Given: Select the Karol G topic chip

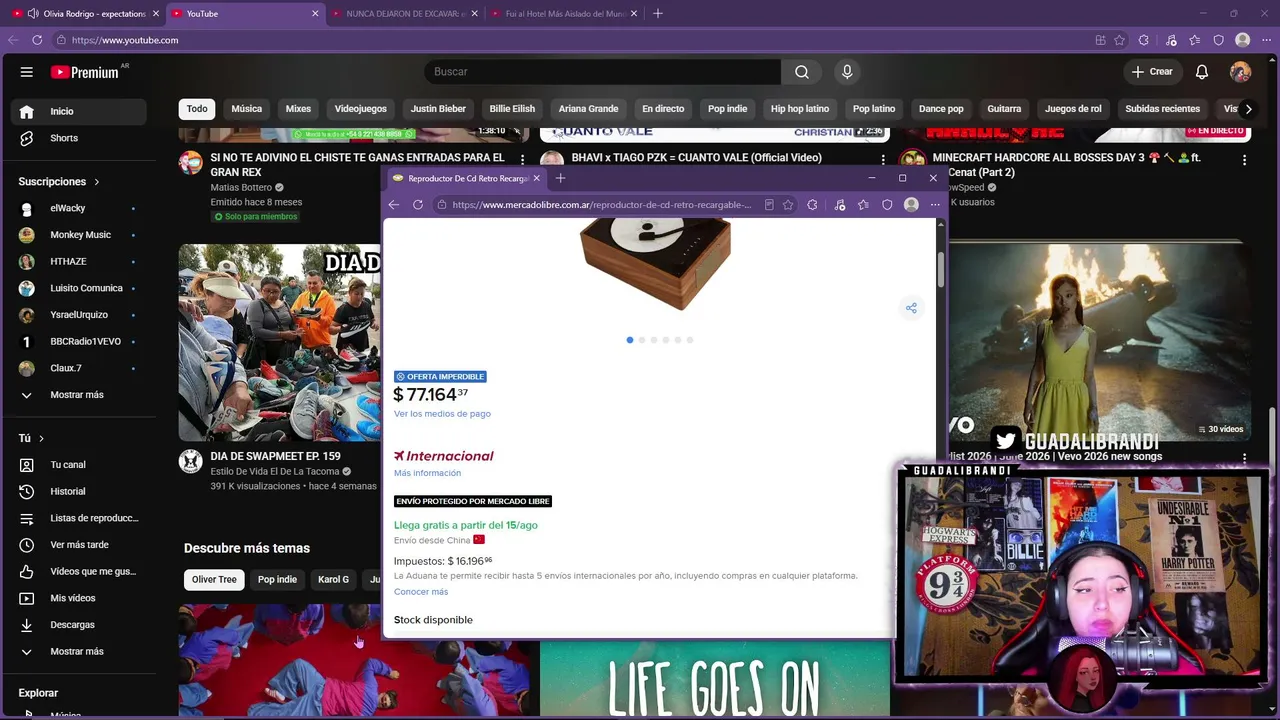Looking at the screenshot, I should tap(333, 580).
